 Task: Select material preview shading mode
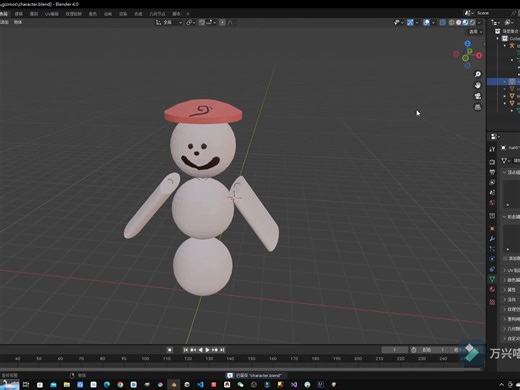pos(465,22)
